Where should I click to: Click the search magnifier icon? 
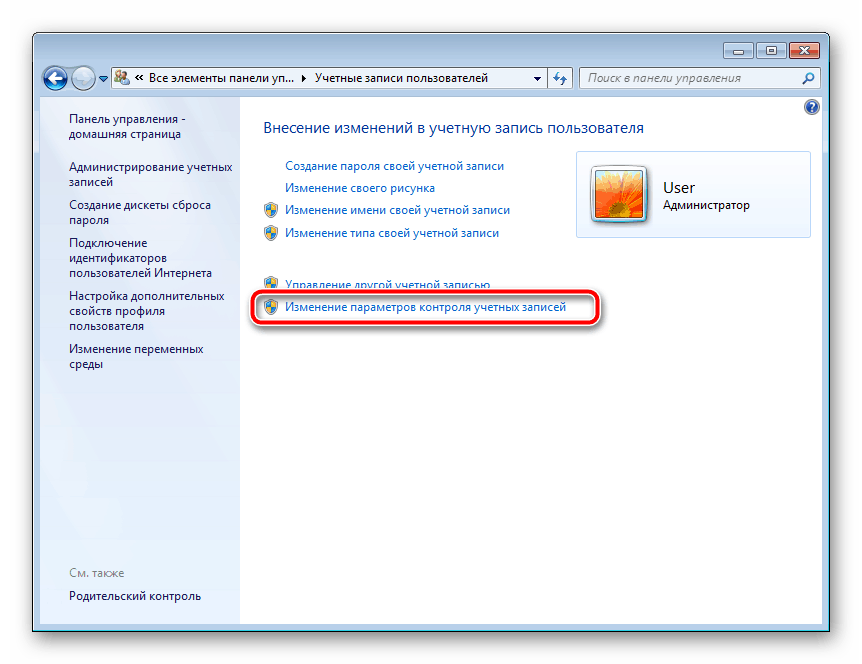808,79
